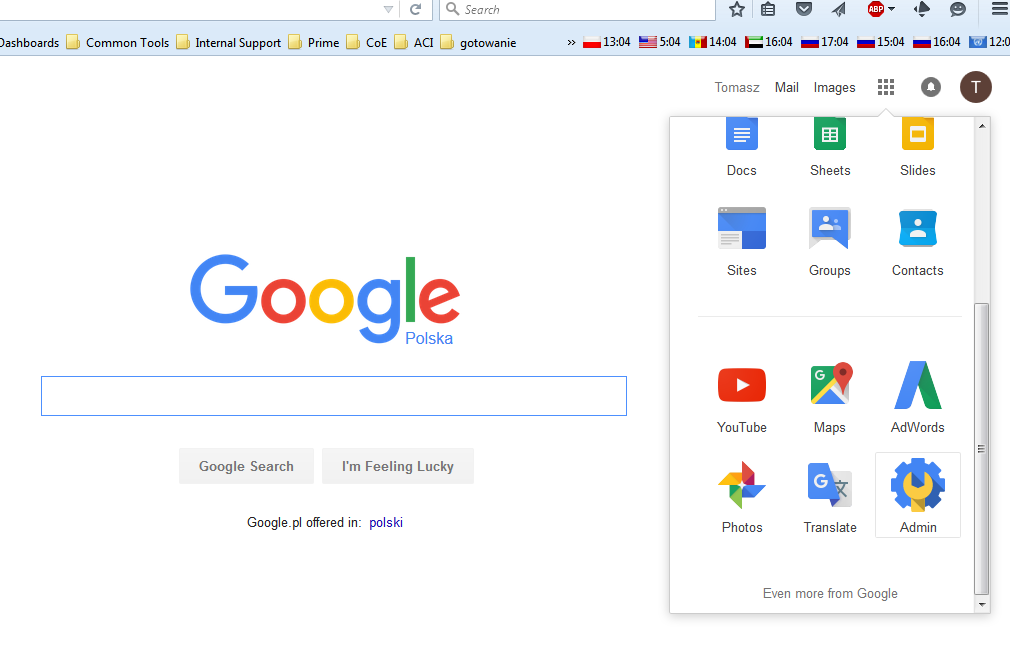
Task: Open the Admin console icon
Action: coord(917,496)
